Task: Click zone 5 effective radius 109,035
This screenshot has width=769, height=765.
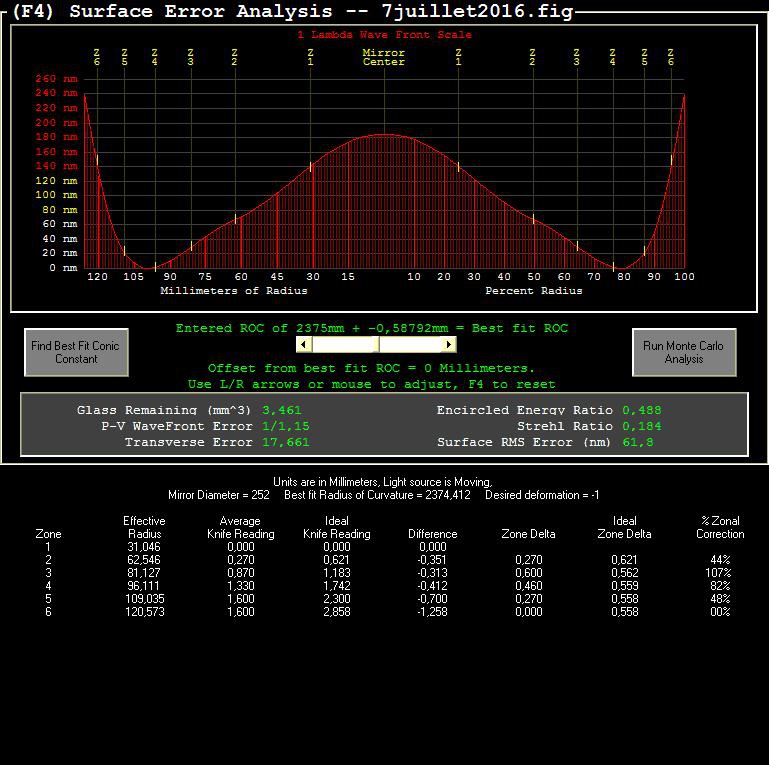Action: click(145, 598)
